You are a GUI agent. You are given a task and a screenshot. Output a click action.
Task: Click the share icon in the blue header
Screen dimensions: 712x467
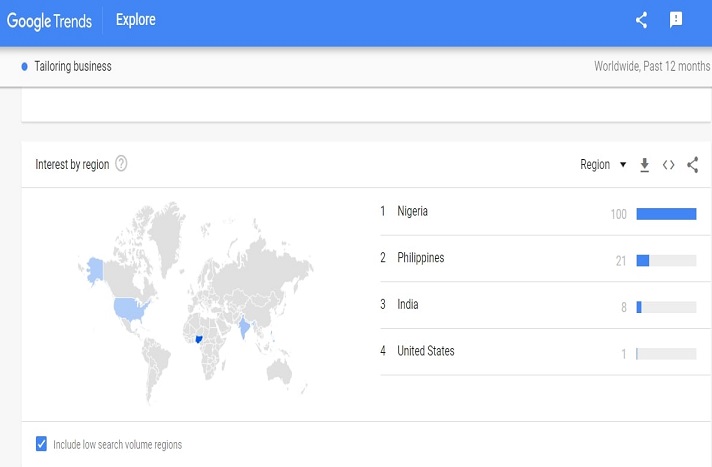642,20
